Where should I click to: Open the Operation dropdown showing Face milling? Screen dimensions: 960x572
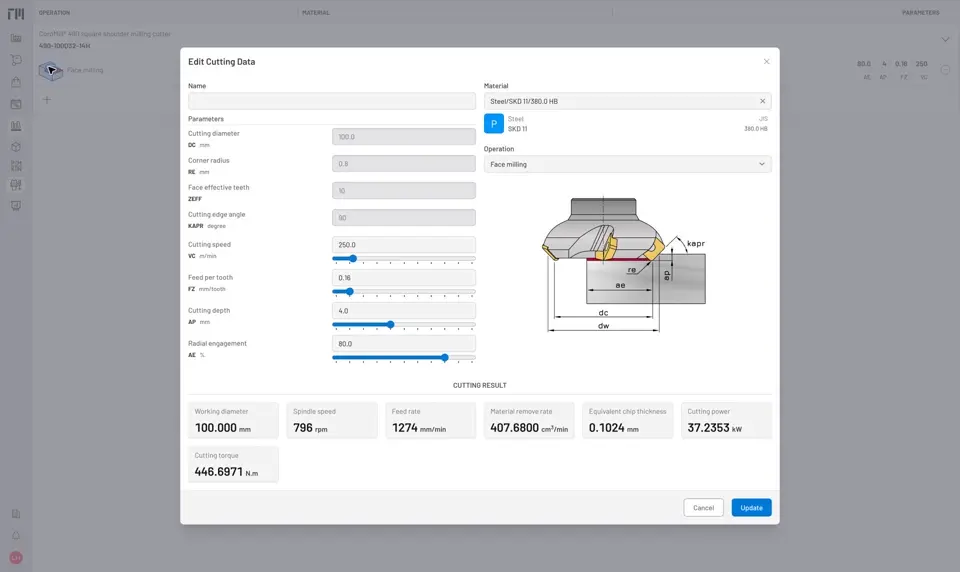[x=628, y=164]
